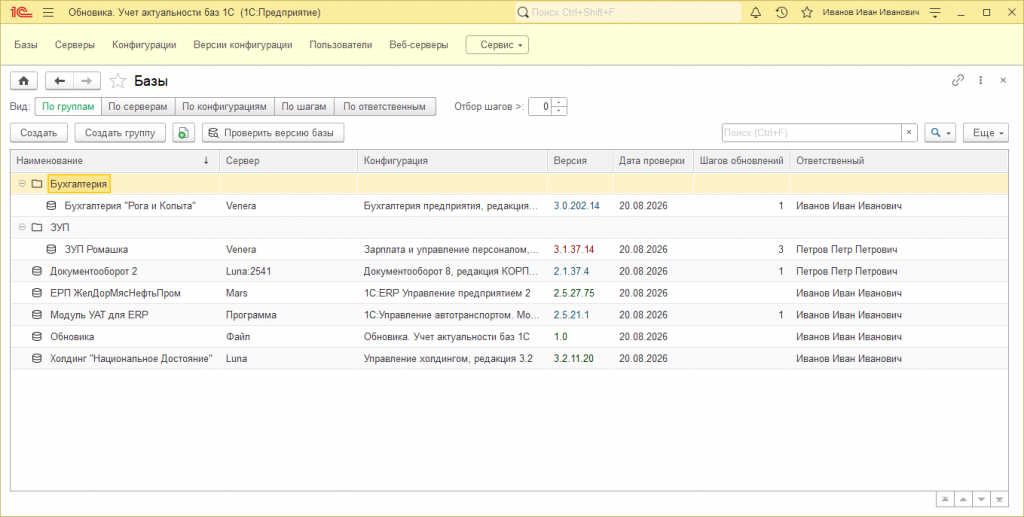
Task: Click ЗУП folder icon
Action: (37, 228)
